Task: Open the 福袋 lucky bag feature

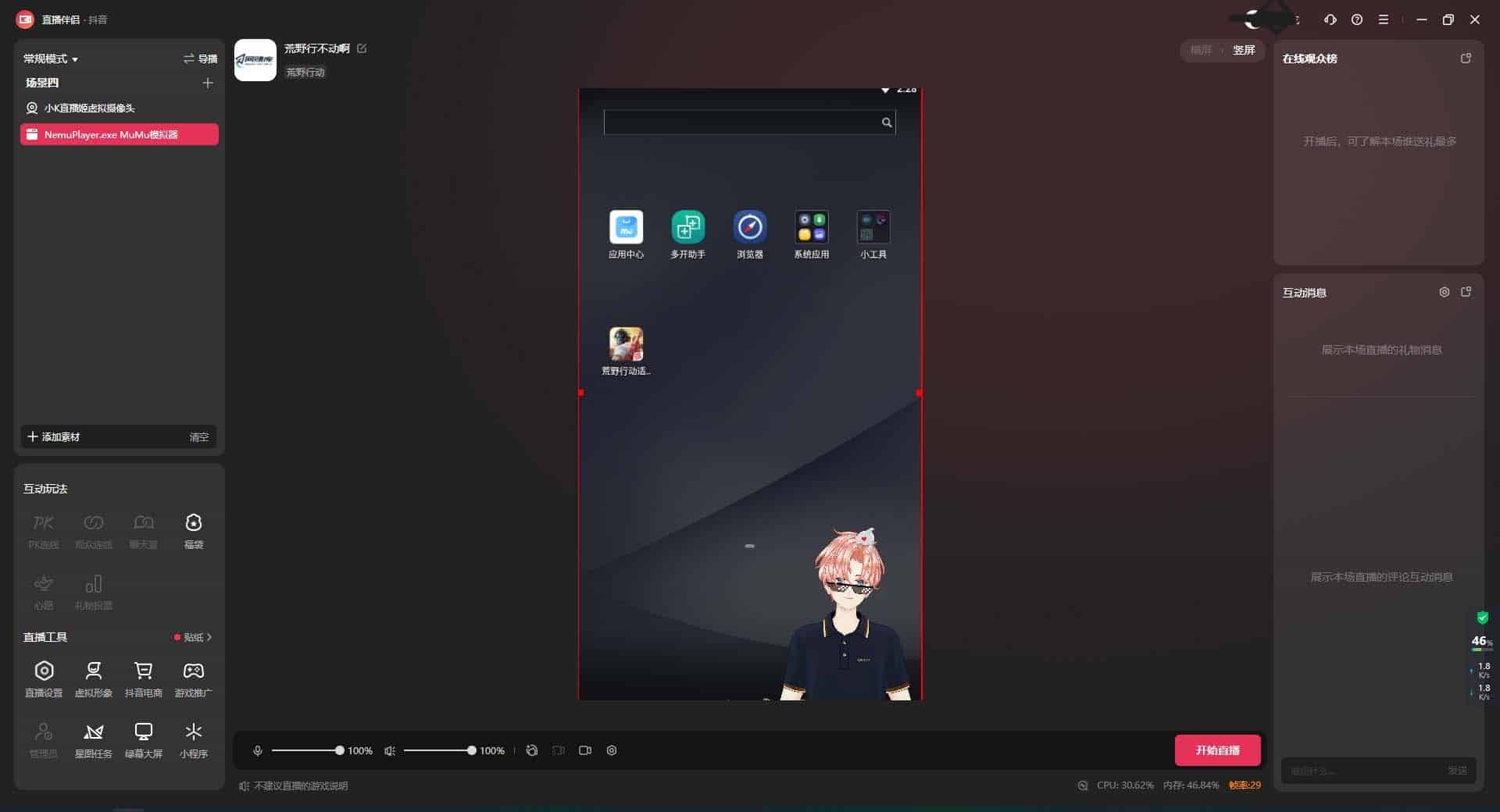Action: click(x=193, y=531)
